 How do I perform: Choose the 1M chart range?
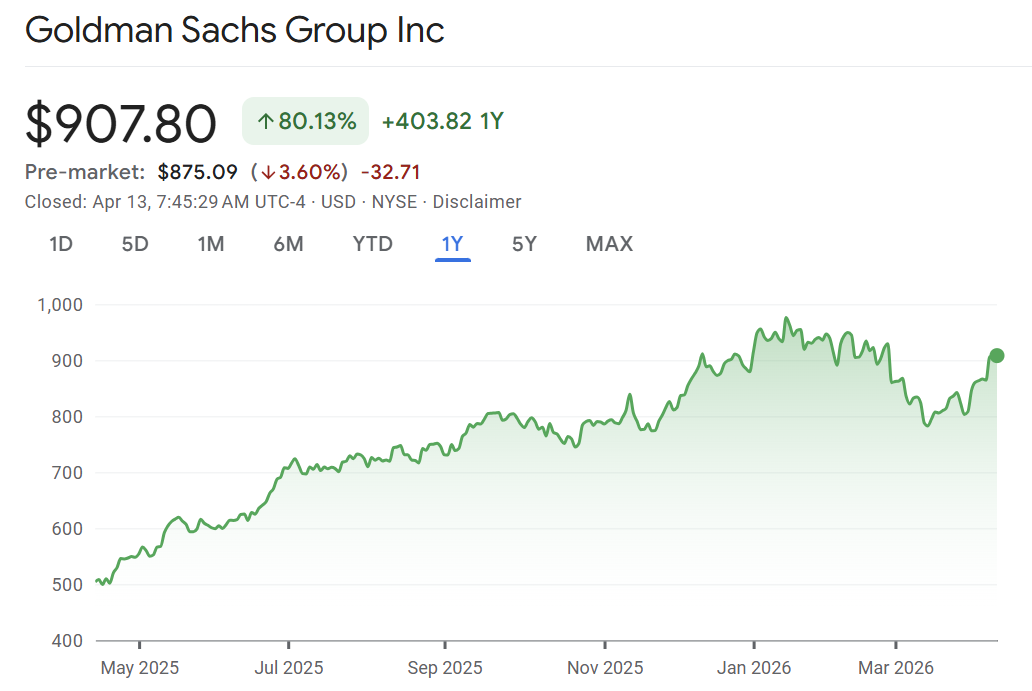(x=210, y=244)
